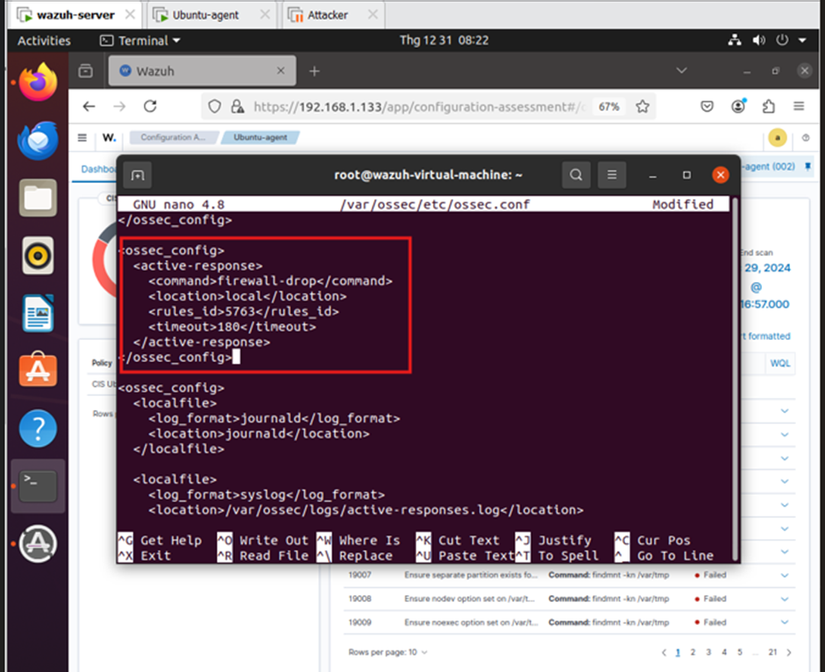Open a new Firefox tab

point(314,71)
